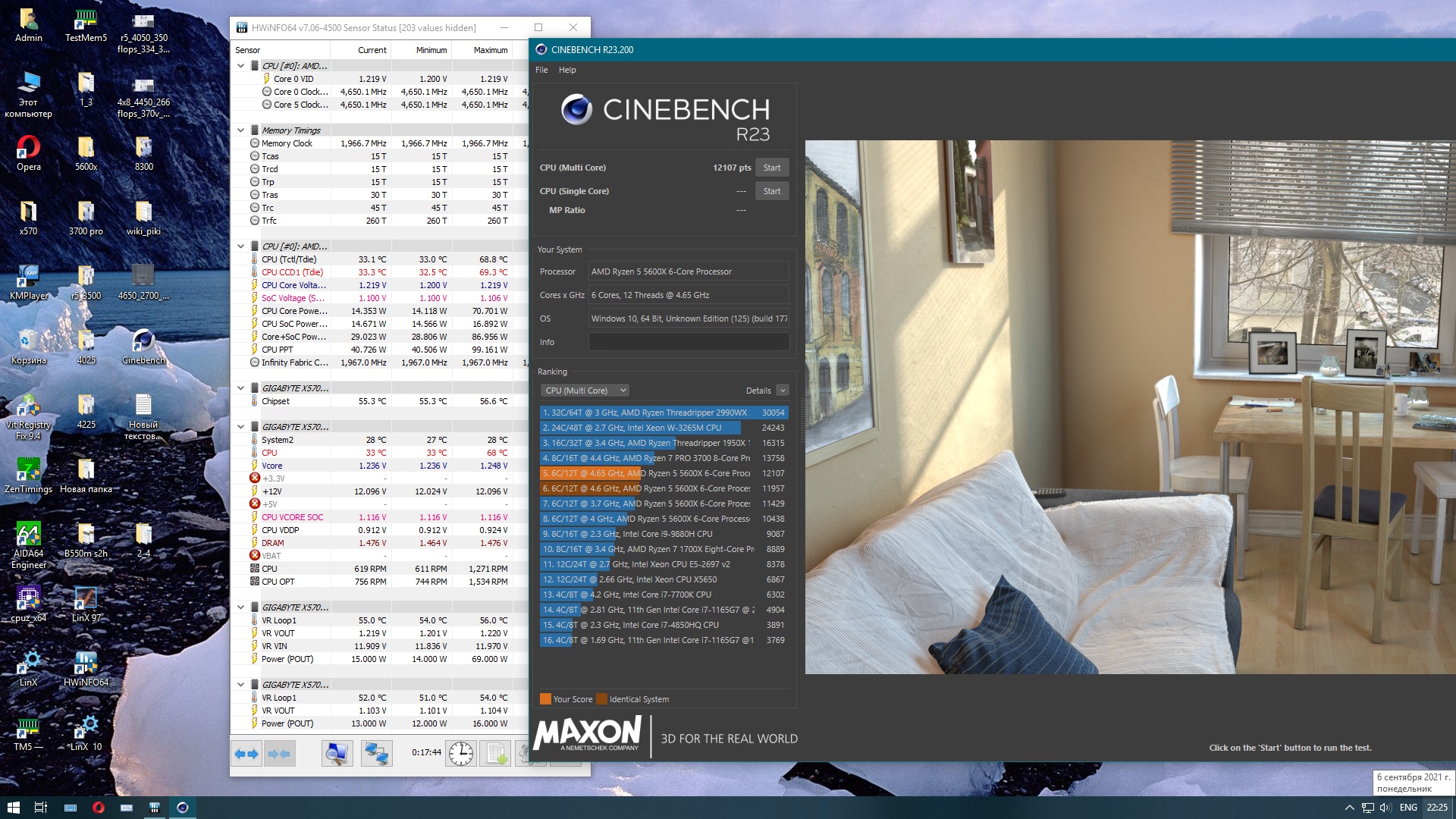Open CPU (Multi Core) ranking dropdown
This screenshot has height=819, width=1456.
pos(585,391)
